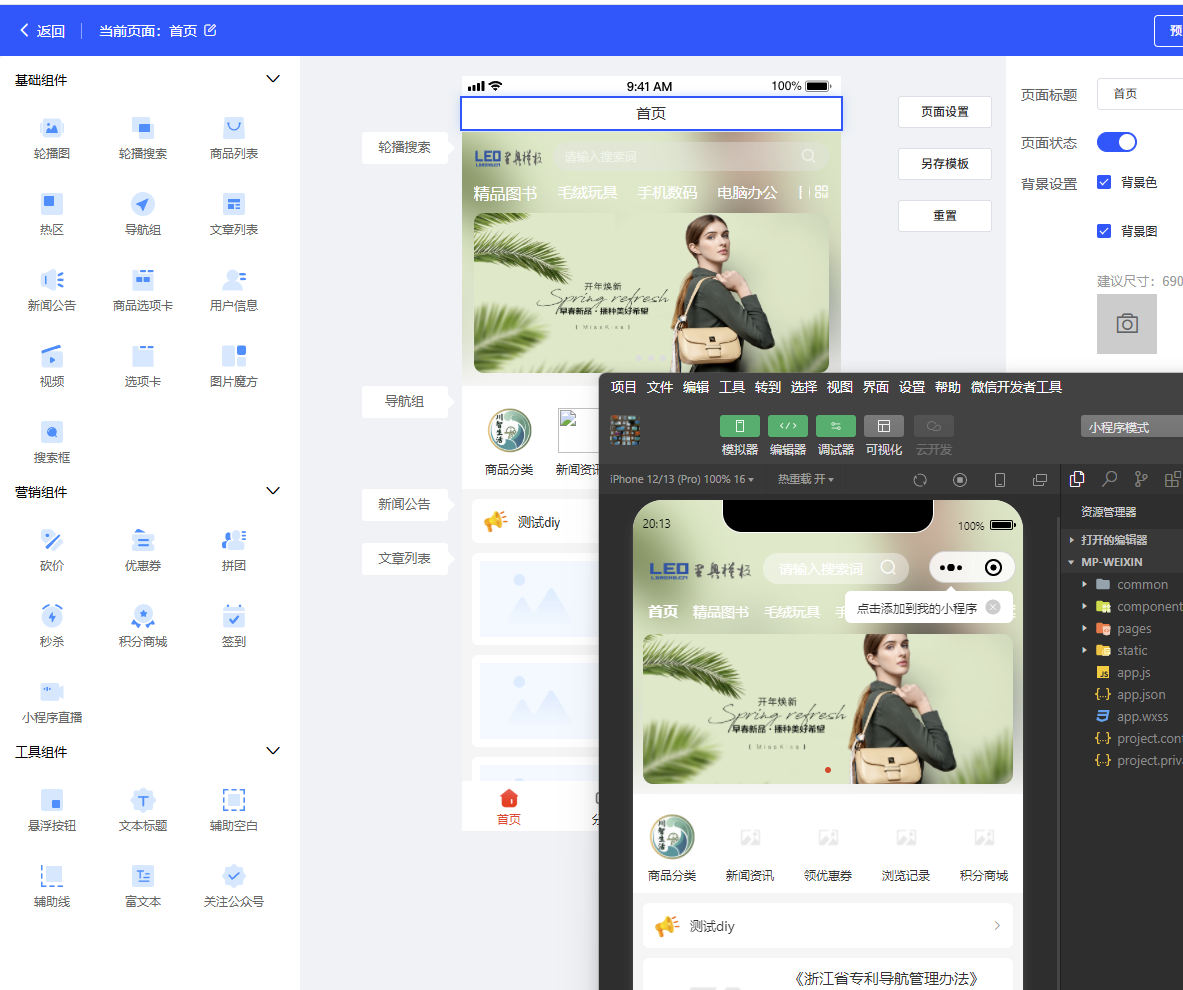Add the 商品选项卡 component

(x=143, y=291)
